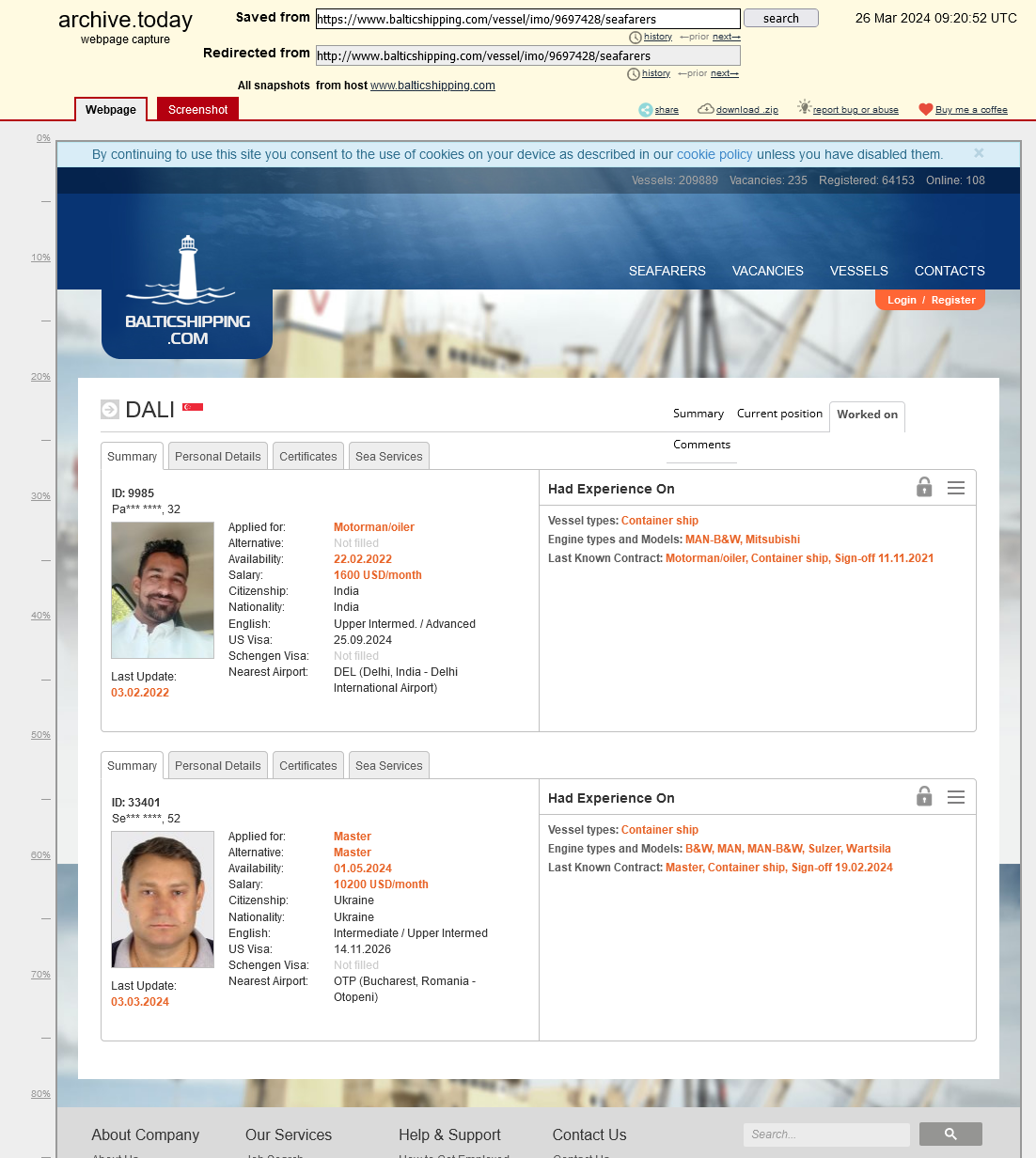
Task: Open the cookie policy link
Action: click(x=714, y=154)
